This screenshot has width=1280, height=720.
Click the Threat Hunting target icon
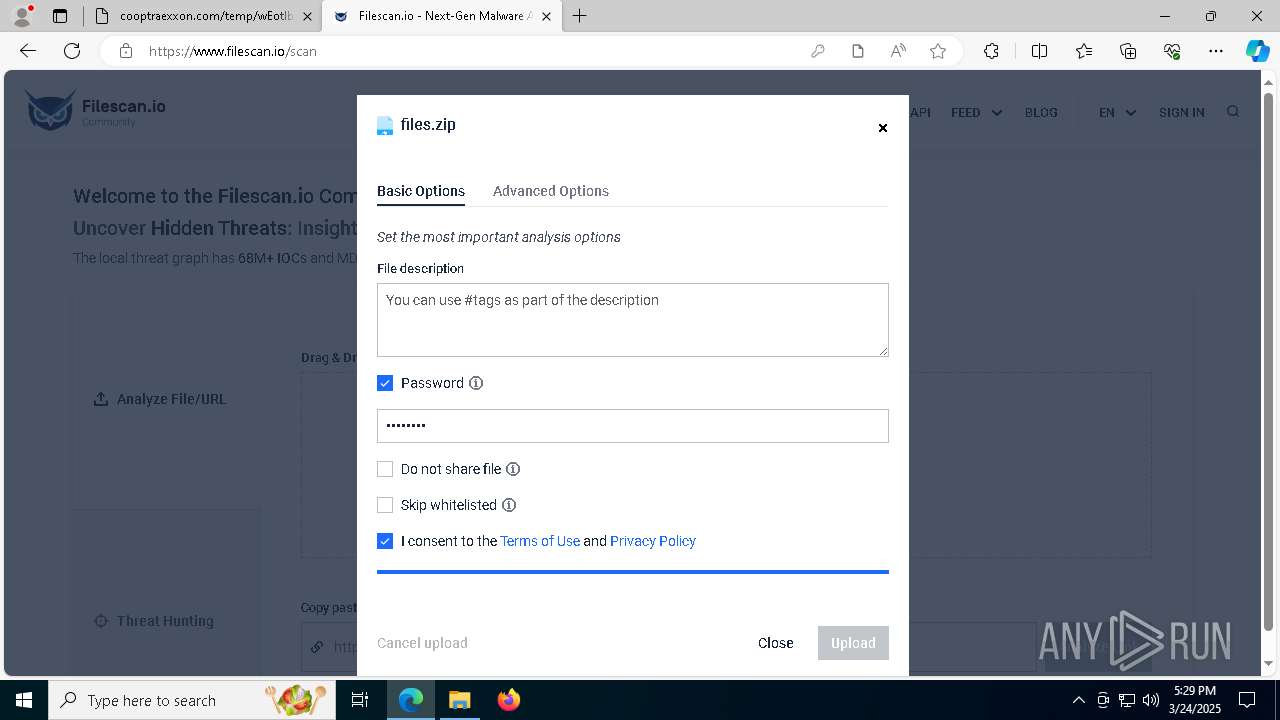[101, 621]
